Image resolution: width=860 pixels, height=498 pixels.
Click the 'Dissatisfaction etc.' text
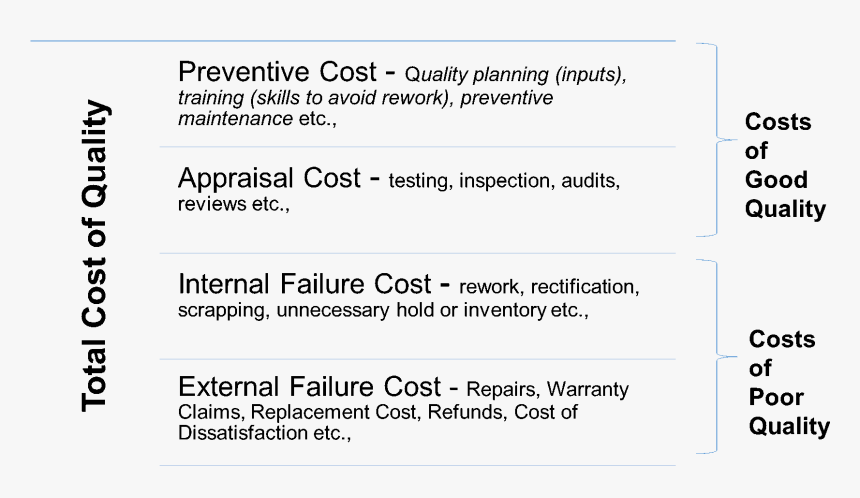[x=264, y=433]
